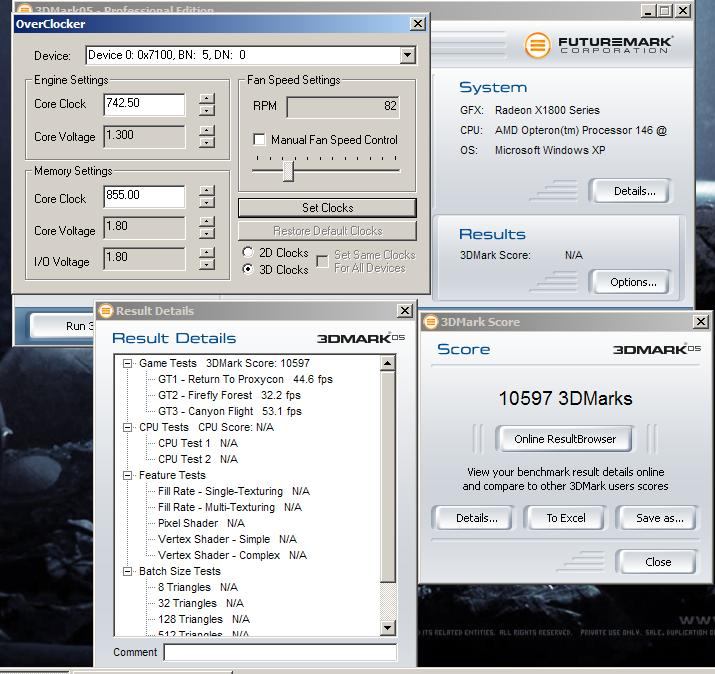This screenshot has height=674, width=715.
Task: Click Details in the 3DMark Score window
Action: click(475, 518)
